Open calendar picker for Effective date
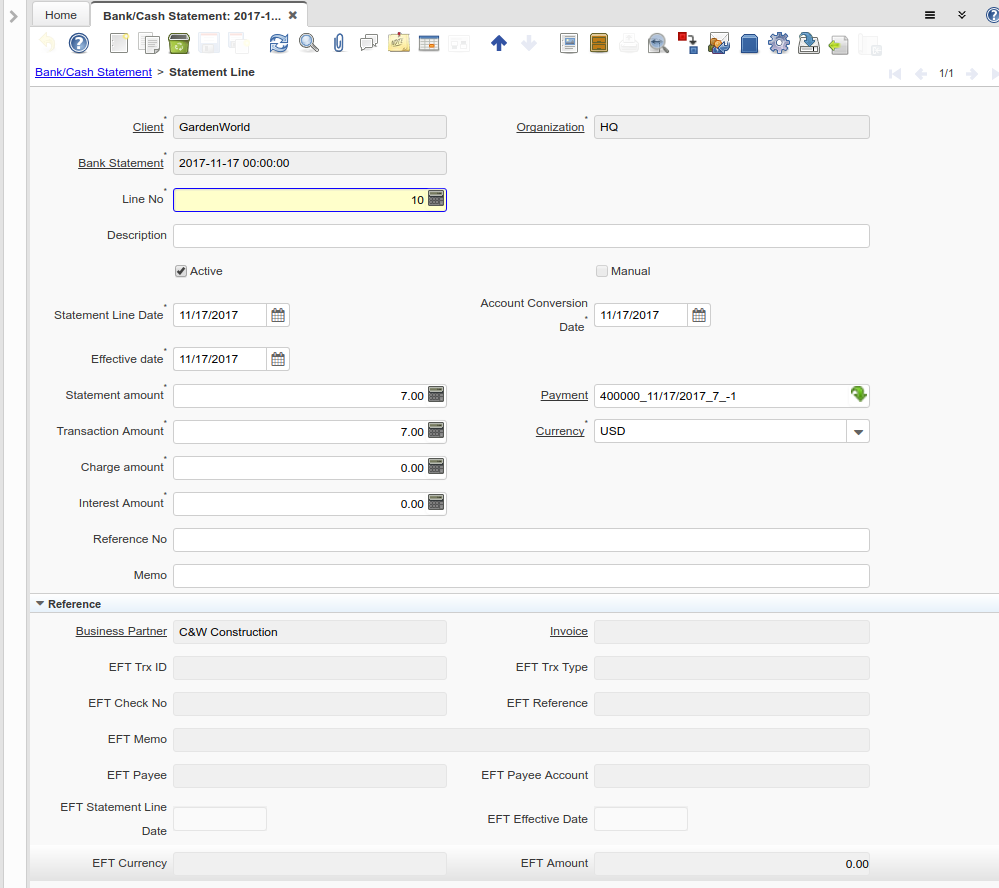Viewport: 999px width, 888px height. (279, 359)
